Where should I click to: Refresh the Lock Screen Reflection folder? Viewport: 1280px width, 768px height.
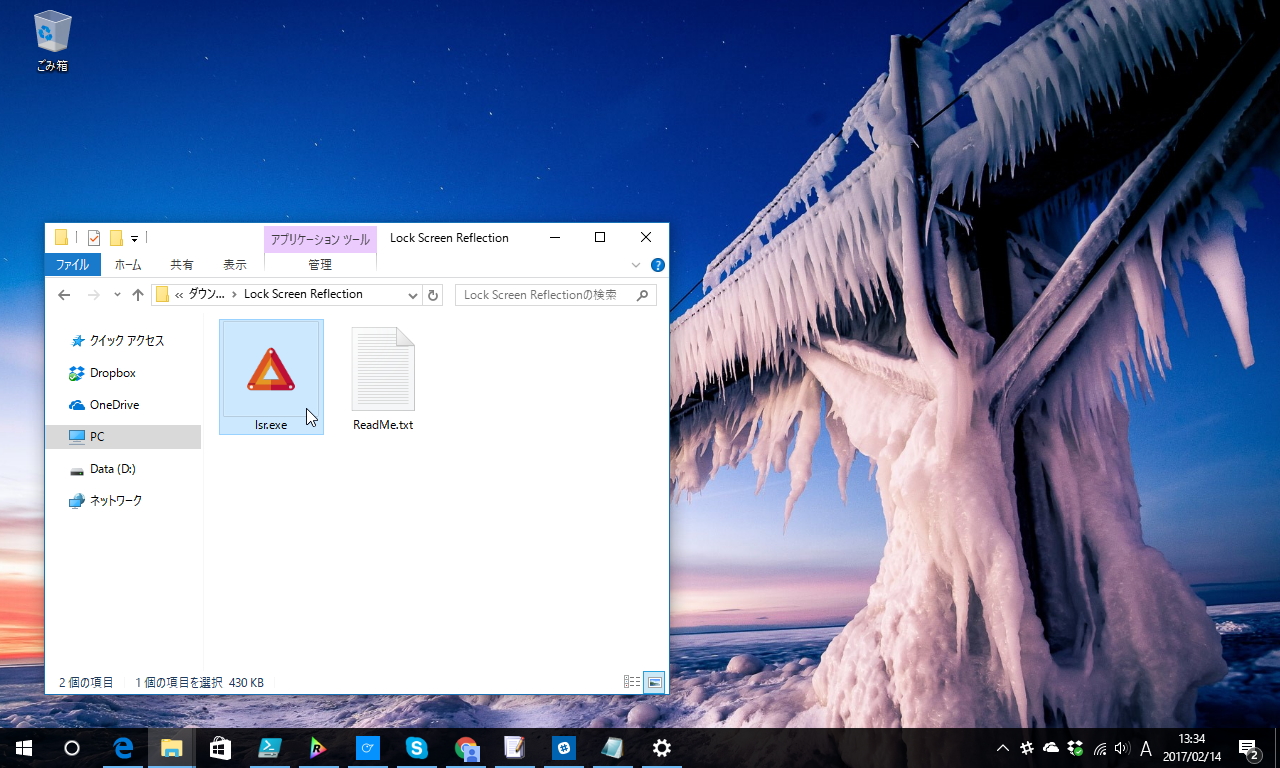[x=433, y=295]
